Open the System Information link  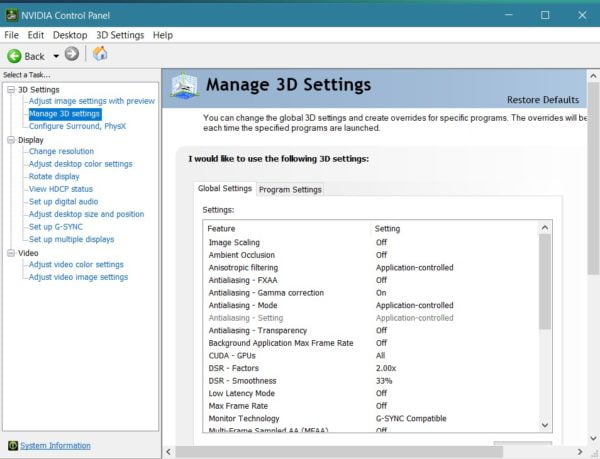click(x=55, y=445)
